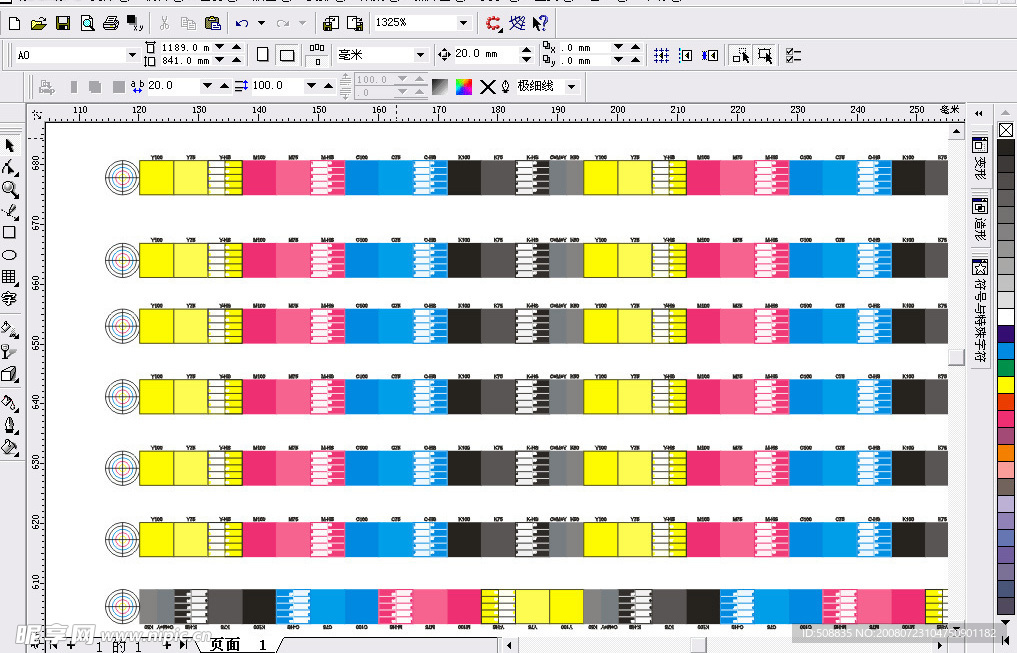Pick the Ellipse tool in toolbox
Screen dimensions: 1017x653
(x=10, y=255)
